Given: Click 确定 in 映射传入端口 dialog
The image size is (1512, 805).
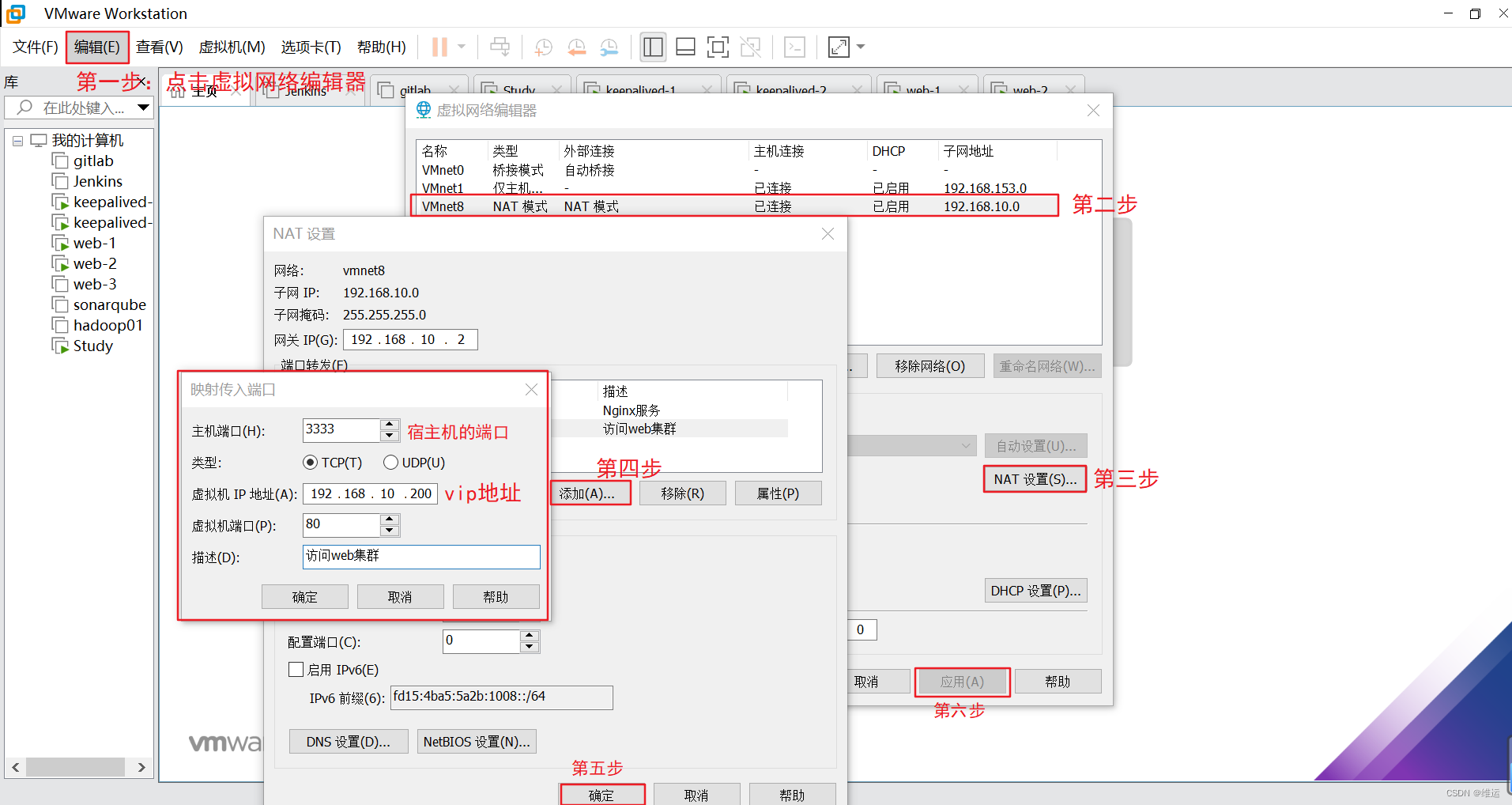Looking at the screenshot, I should [305, 597].
